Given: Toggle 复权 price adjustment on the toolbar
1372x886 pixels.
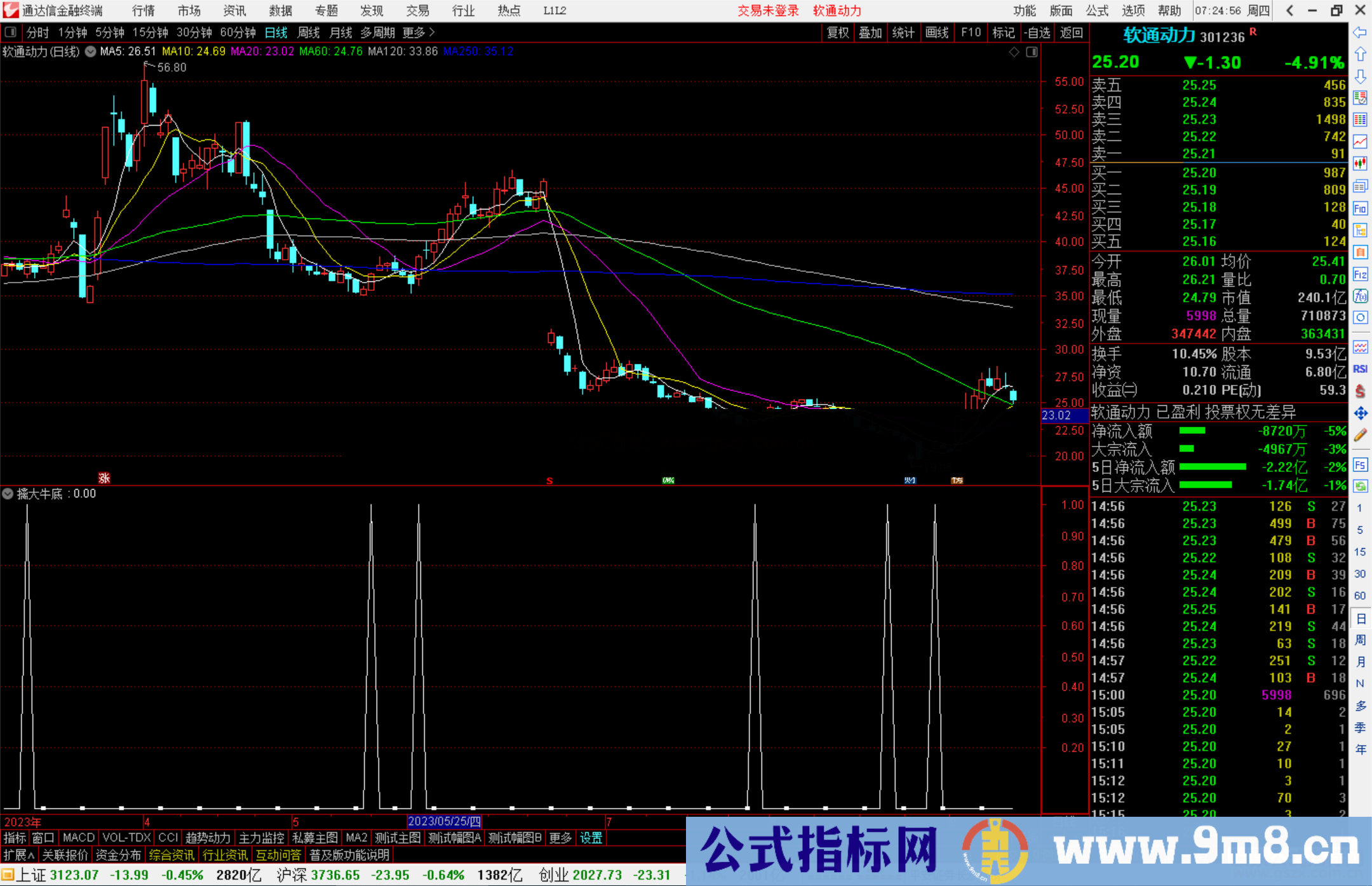Looking at the screenshot, I should click(x=837, y=32).
